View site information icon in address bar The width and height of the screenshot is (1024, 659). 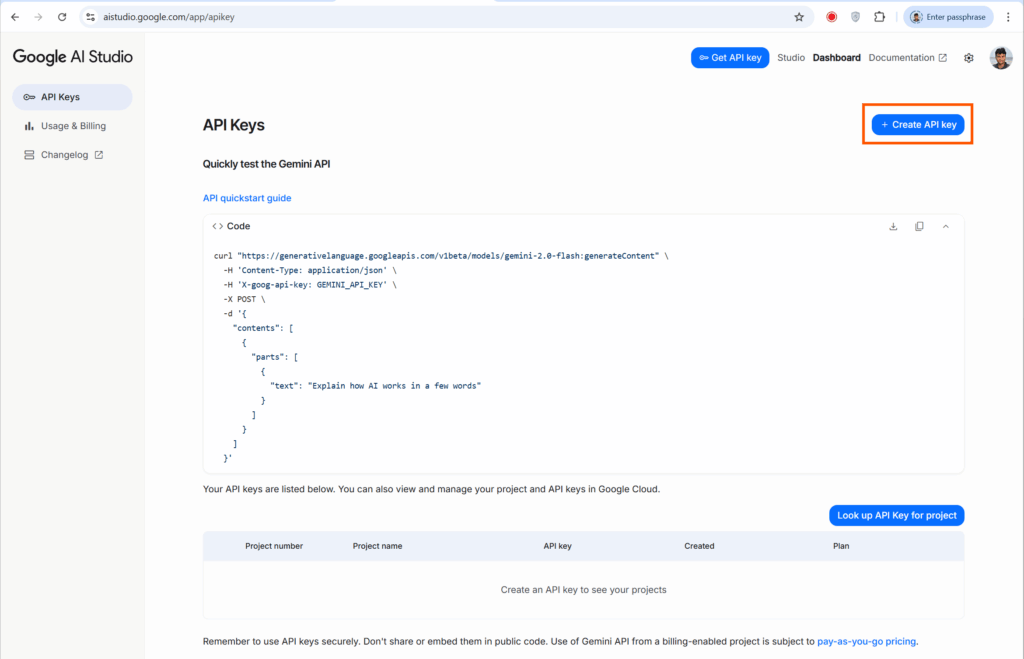91,17
